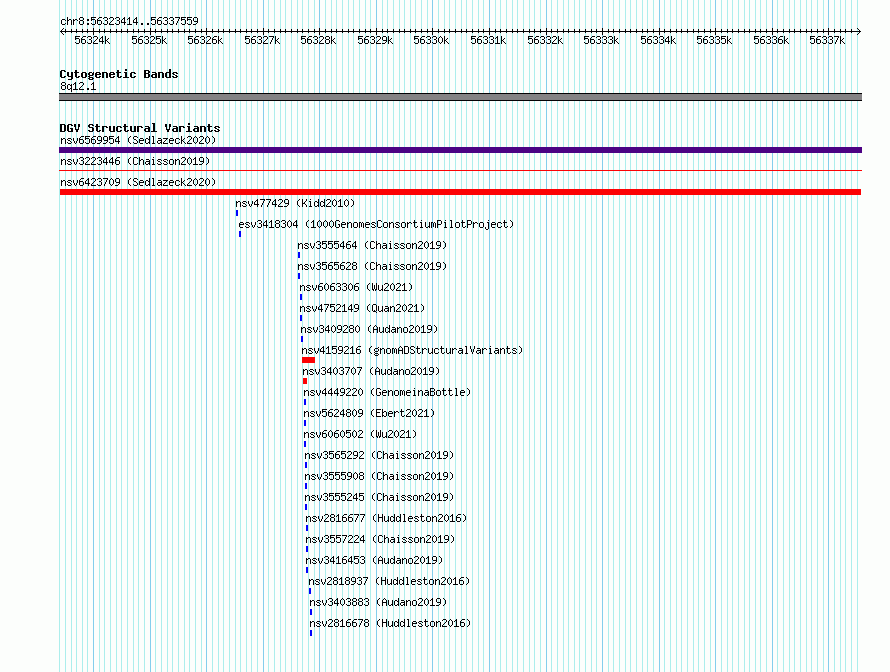This screenshot has width=890, height=672.
Task: Click the 8q12.1 band name text
Action: [x=78, y=86]
